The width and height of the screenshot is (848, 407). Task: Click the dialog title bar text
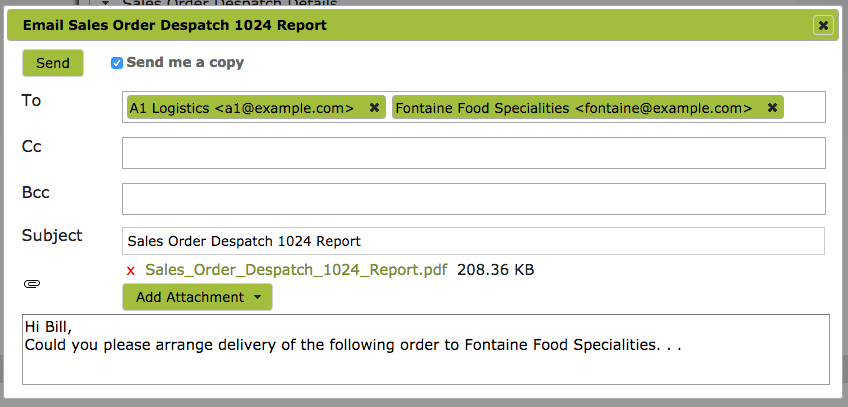click(175, 25)
